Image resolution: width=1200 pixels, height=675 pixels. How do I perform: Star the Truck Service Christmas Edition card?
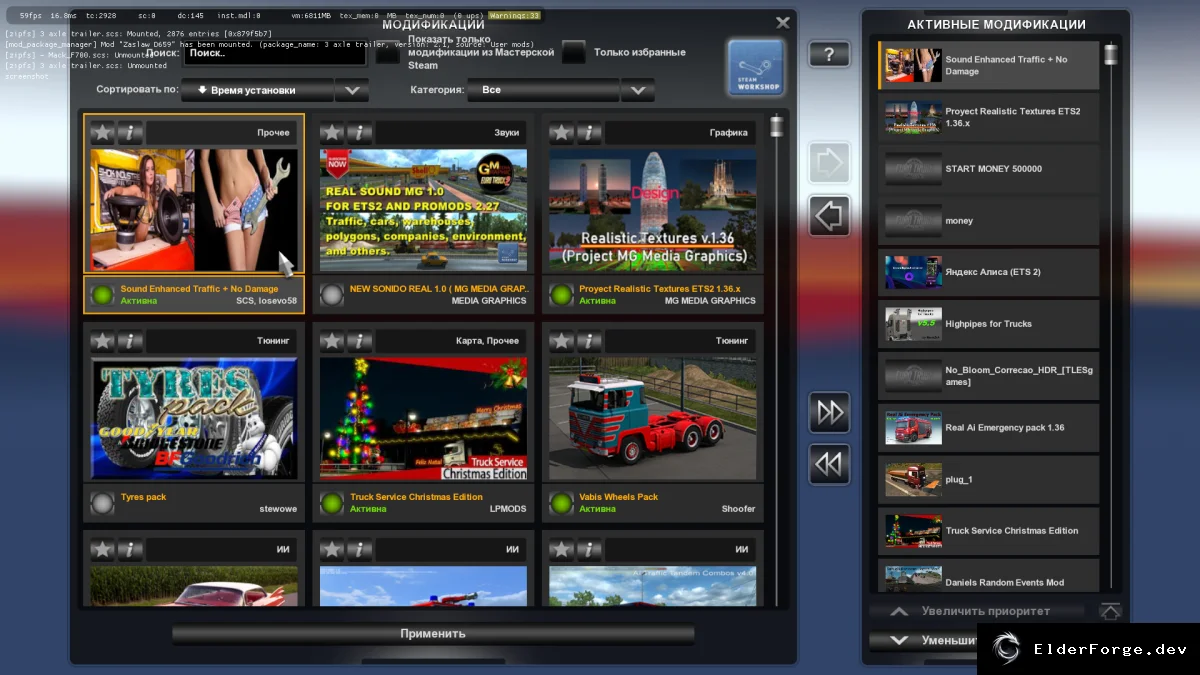pyautogui.click(x=332, y=341)
